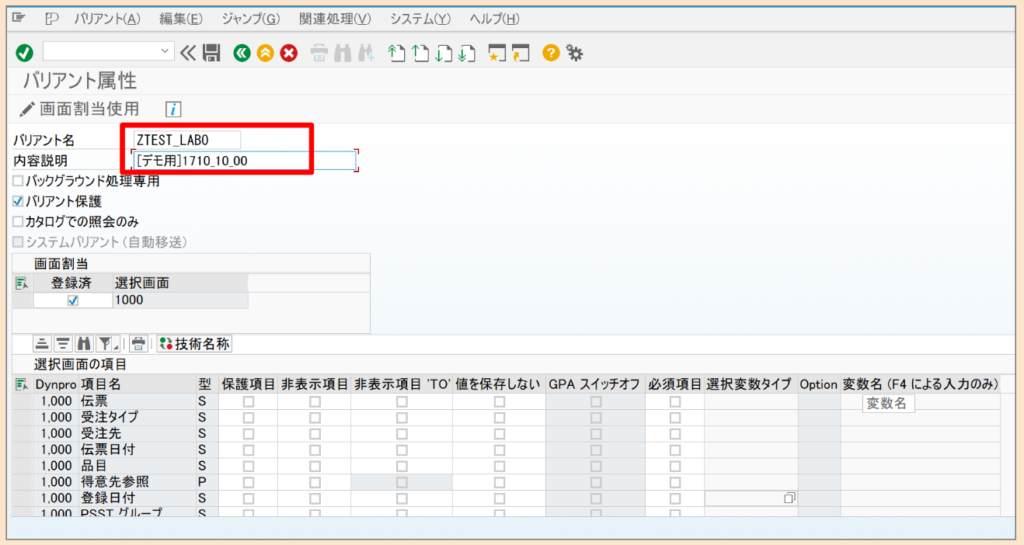
Task: Save the variant with the floppy disk icon
Action: (212, 53)
